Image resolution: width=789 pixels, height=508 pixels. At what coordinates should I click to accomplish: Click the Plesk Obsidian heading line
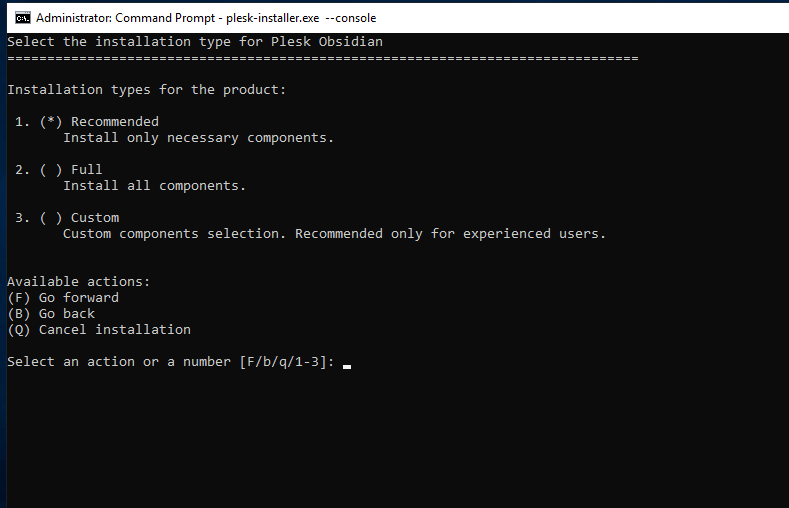pyautogui.click(x=195, y=42)
